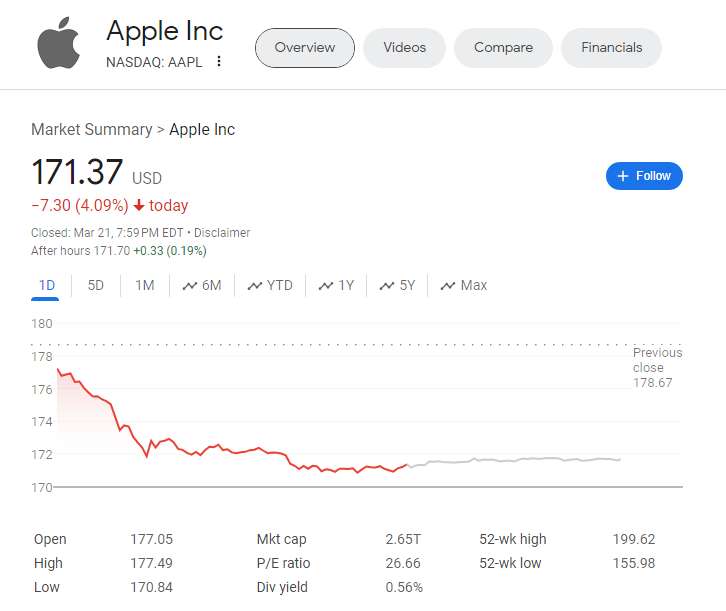726x611 pixels.
Task: Follow Apple Inc stock
Action: click(x=645, y=176)
